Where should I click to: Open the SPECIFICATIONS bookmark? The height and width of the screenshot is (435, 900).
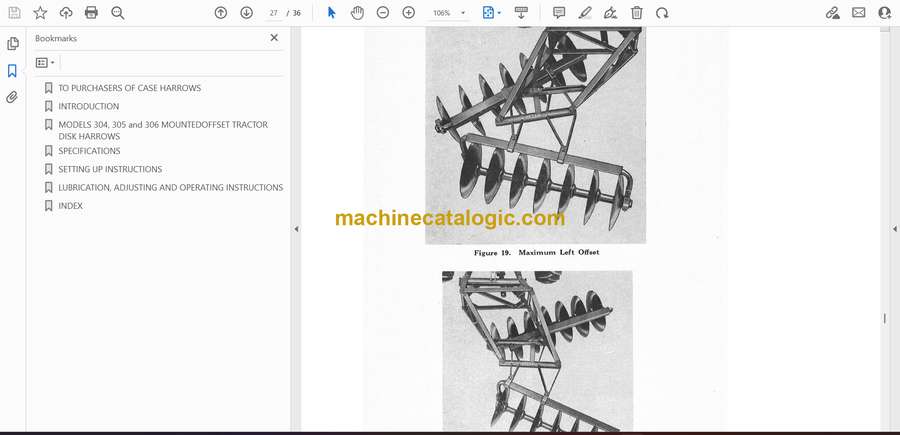pos(89,151)
